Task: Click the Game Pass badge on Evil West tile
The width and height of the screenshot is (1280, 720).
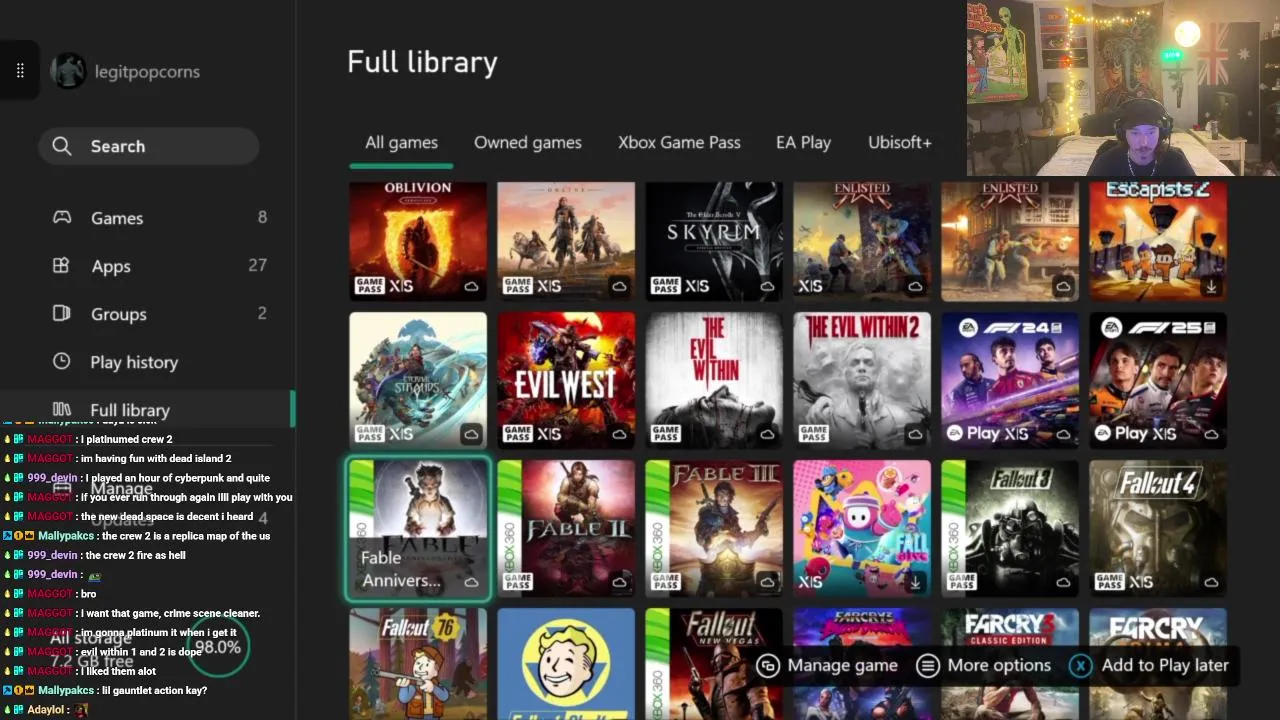Action: [x=517, y=433]
